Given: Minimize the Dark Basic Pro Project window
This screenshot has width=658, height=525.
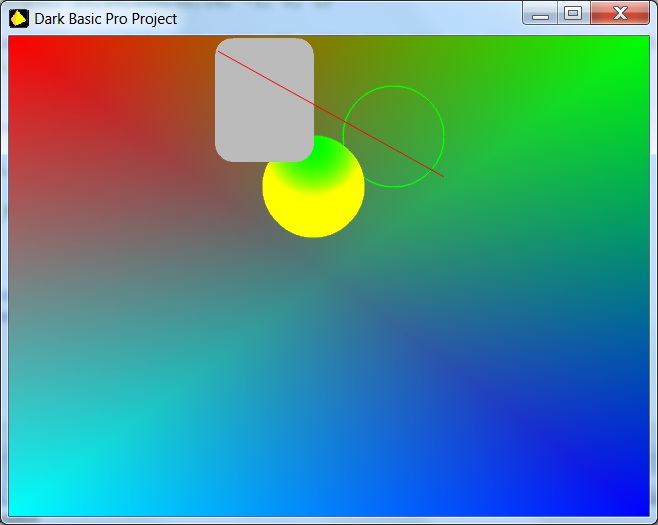Looking at the screenshot, I should 540,13.
